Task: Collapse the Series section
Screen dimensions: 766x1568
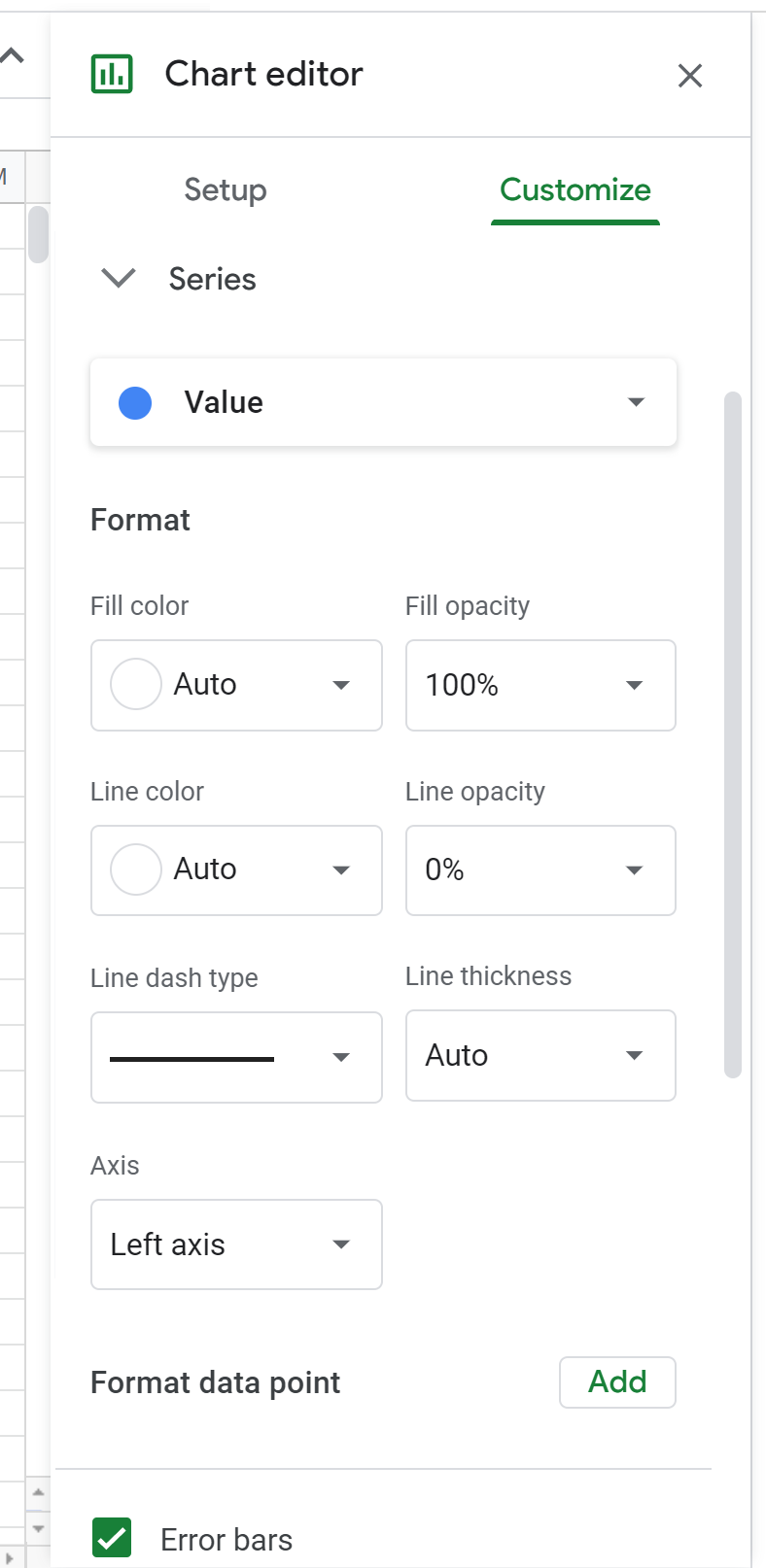Action: [x=118, y=279]
